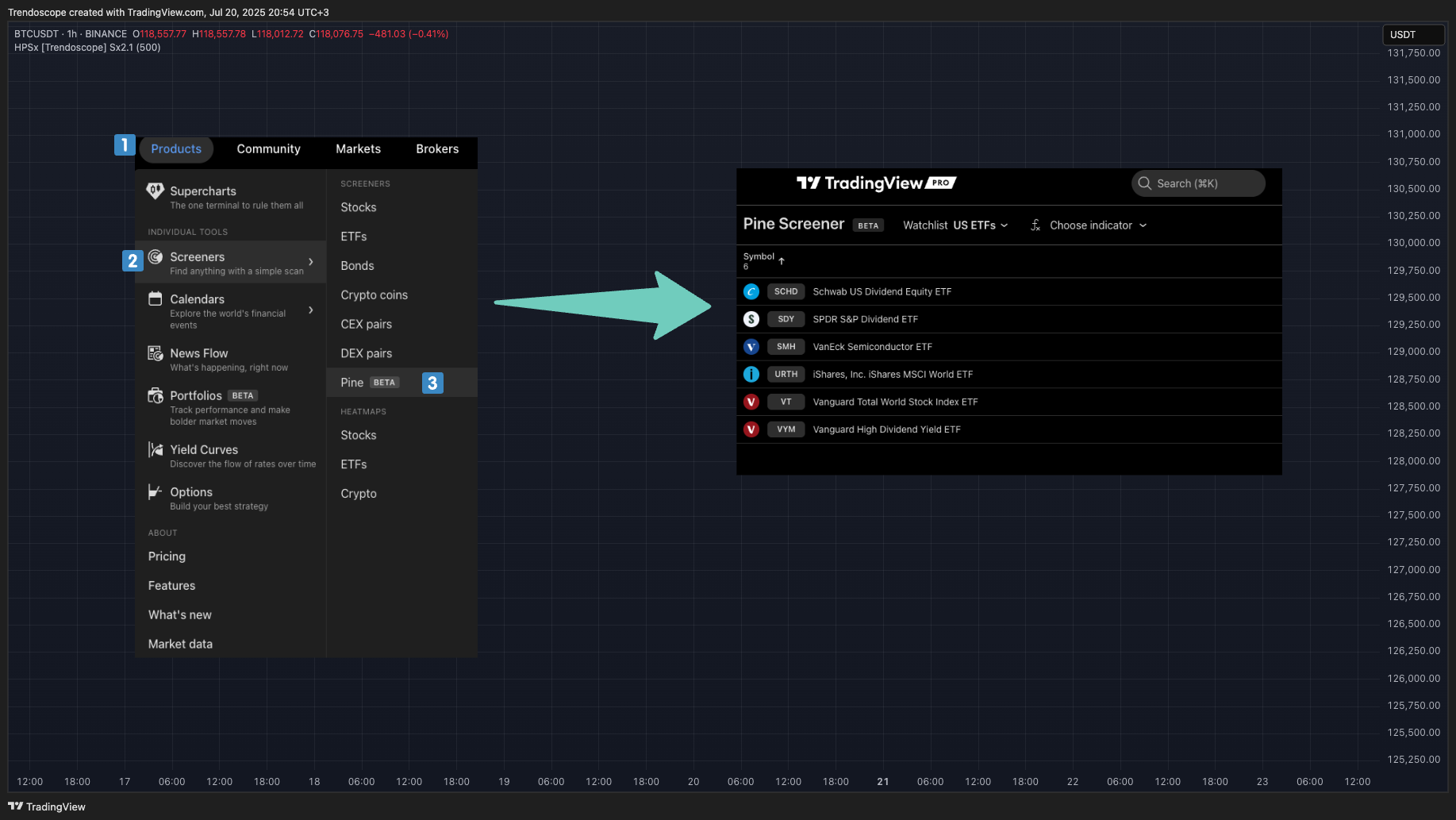This screenshot has height=820, width=1456.
Task: Click the TradingView logo at bottom left
Action: point(47,807)
